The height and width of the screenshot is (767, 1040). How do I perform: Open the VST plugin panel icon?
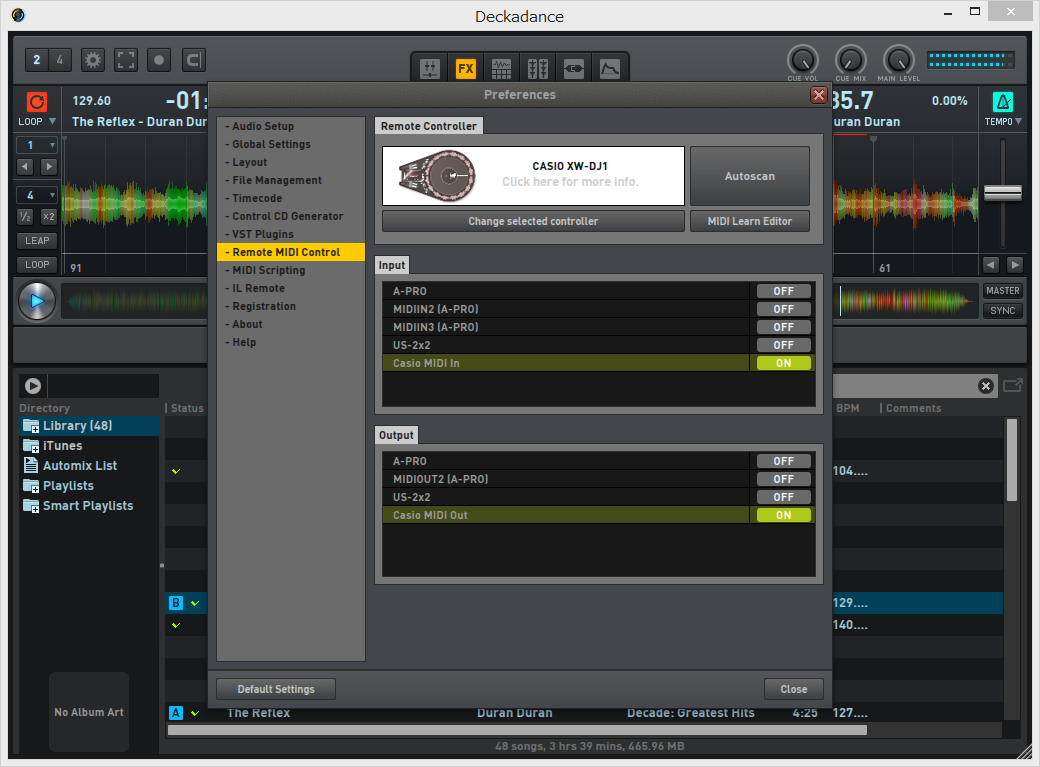point(574,68)
